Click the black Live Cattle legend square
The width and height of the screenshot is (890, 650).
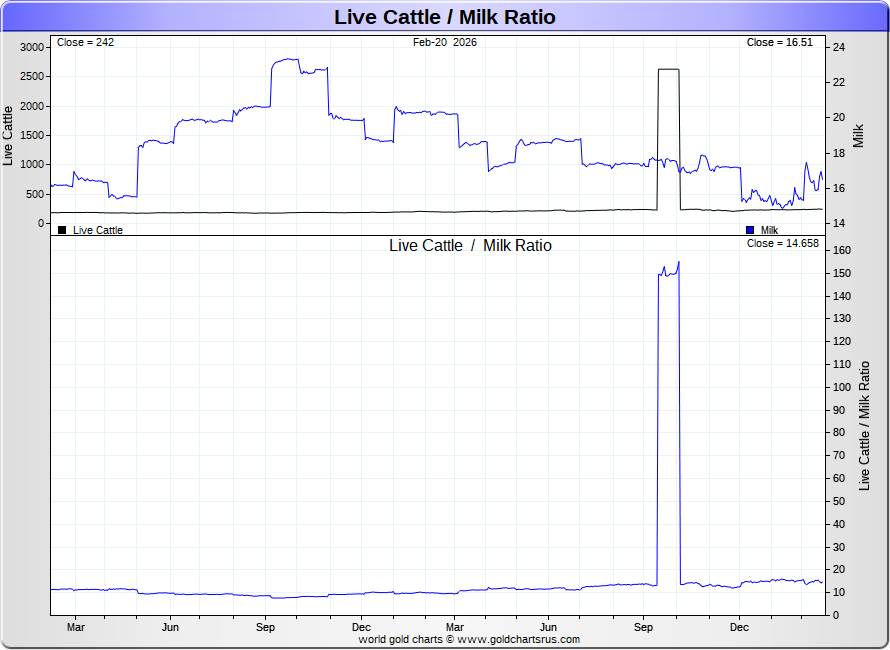(62, 230)
